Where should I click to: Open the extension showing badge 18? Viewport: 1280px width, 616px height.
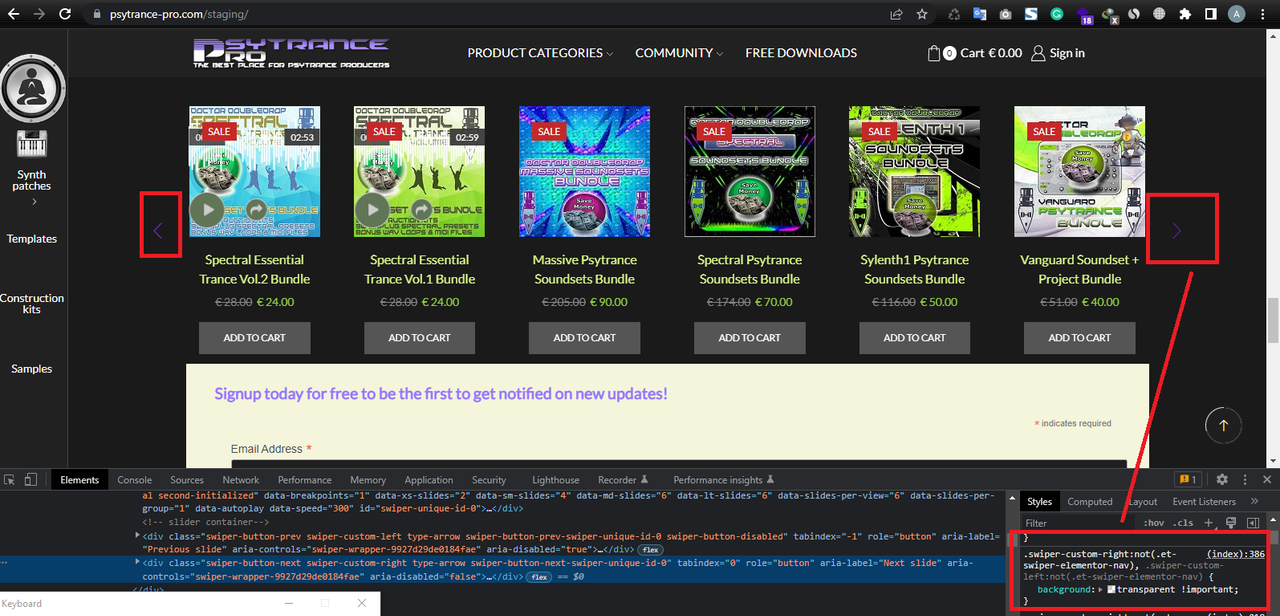[x=1085, y=15]
